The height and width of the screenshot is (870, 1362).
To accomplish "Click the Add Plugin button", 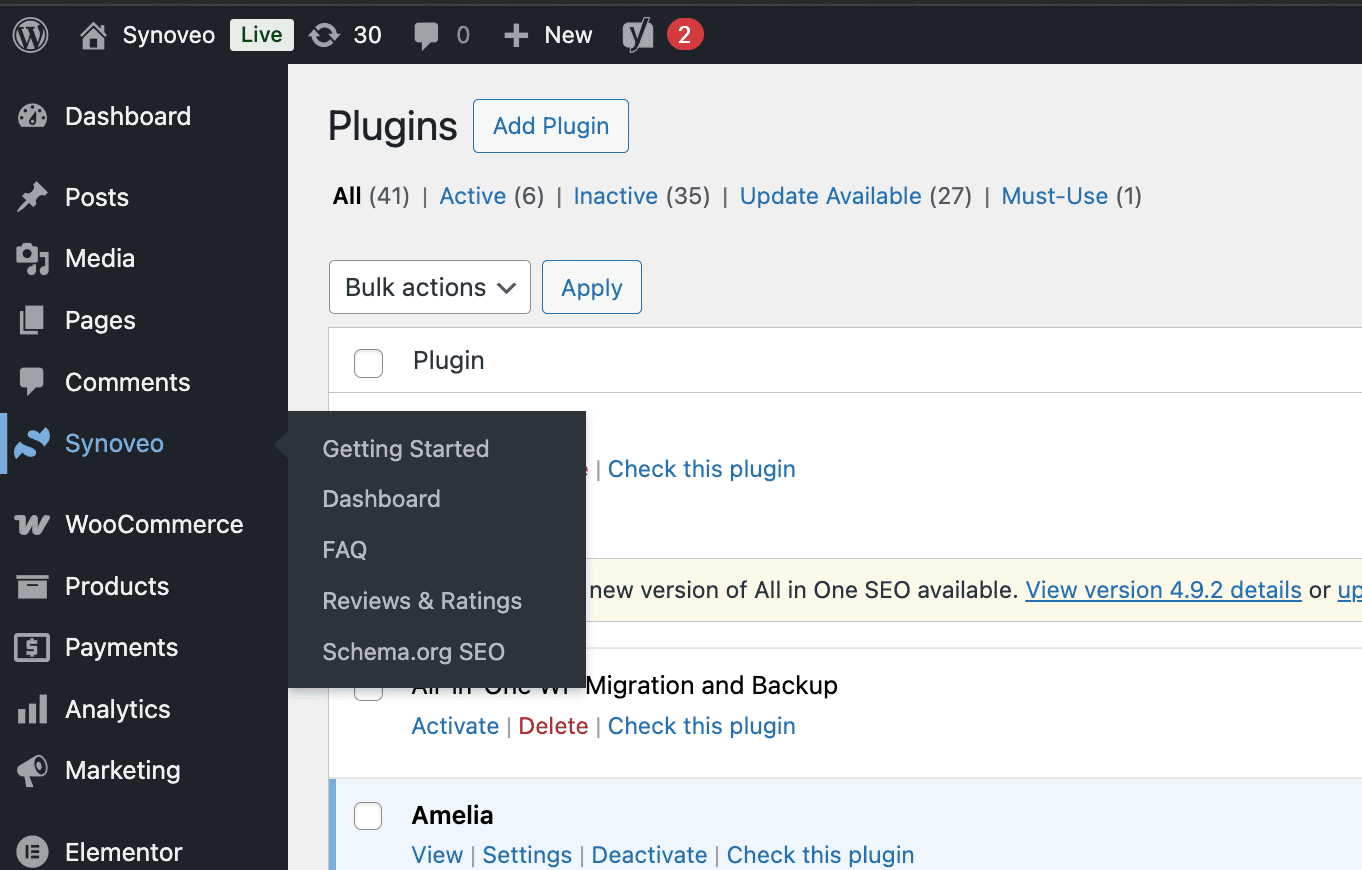I will pos(550,126).
